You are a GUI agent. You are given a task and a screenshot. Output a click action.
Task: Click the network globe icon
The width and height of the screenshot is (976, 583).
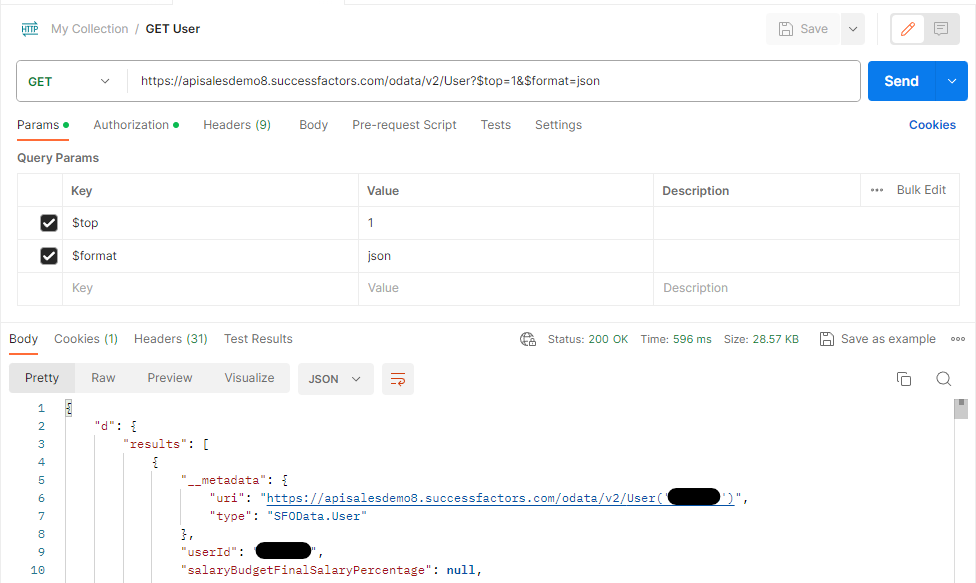[528, 339]
